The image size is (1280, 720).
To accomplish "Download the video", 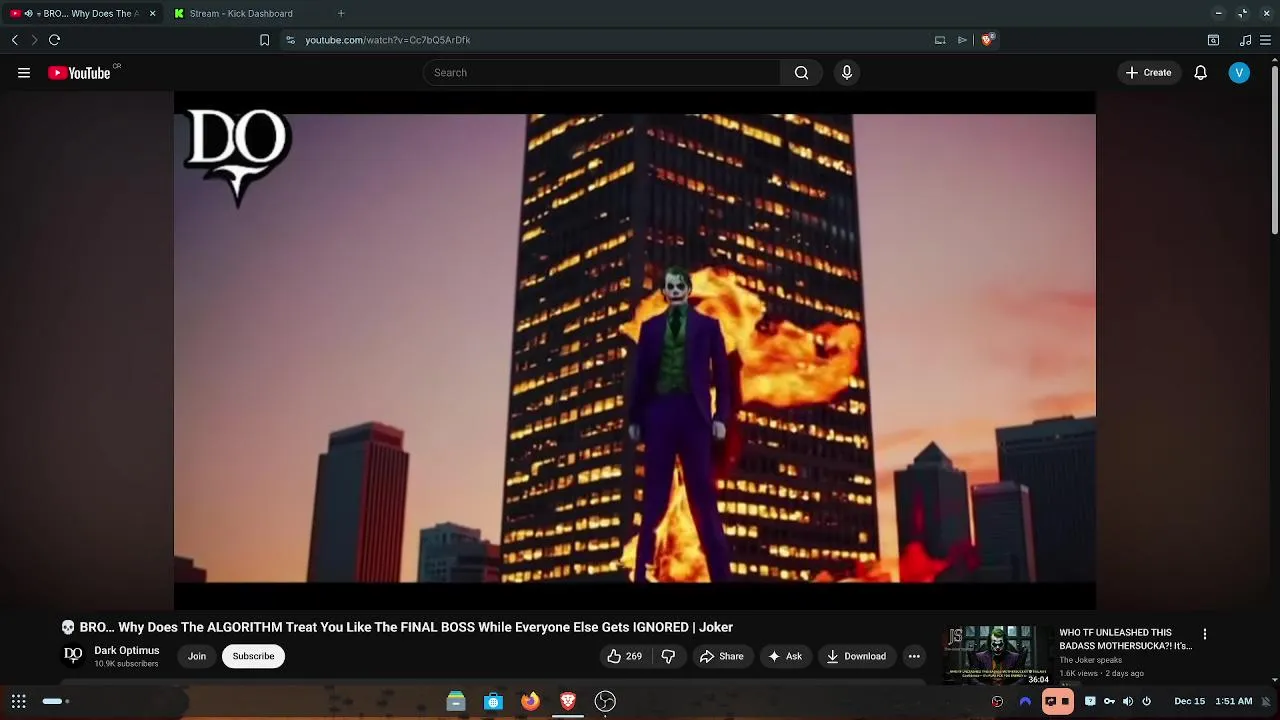I will (x=856, y=656).
